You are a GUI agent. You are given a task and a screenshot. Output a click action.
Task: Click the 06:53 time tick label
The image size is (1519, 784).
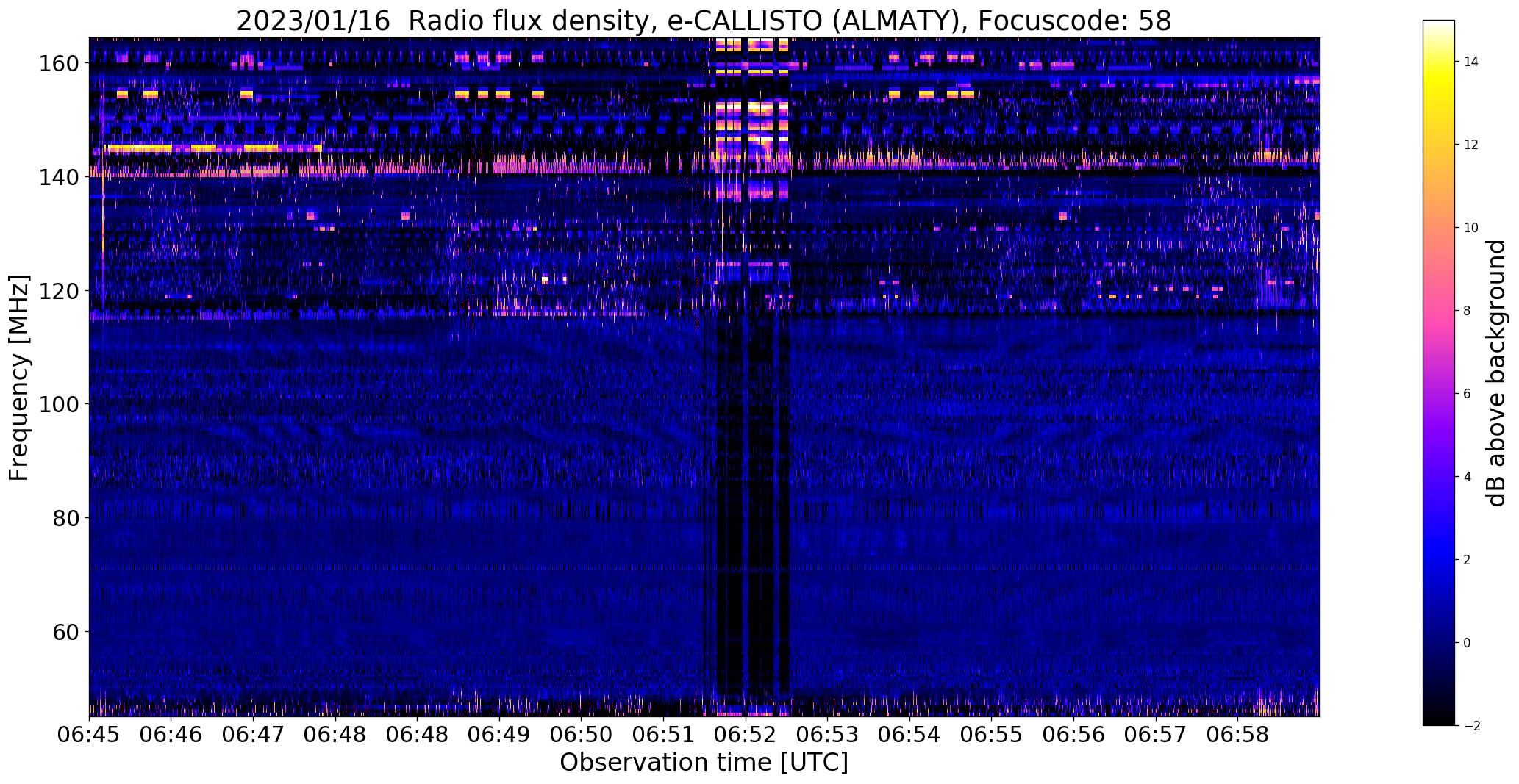[x=828, y=735]
